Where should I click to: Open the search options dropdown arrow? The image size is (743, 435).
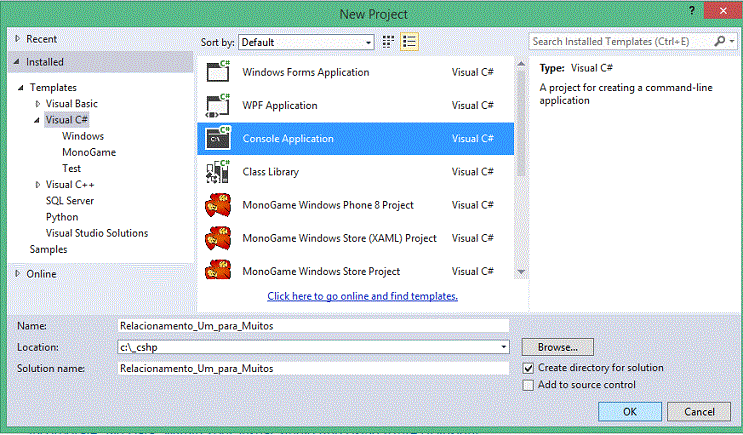[x=732, y=42]
